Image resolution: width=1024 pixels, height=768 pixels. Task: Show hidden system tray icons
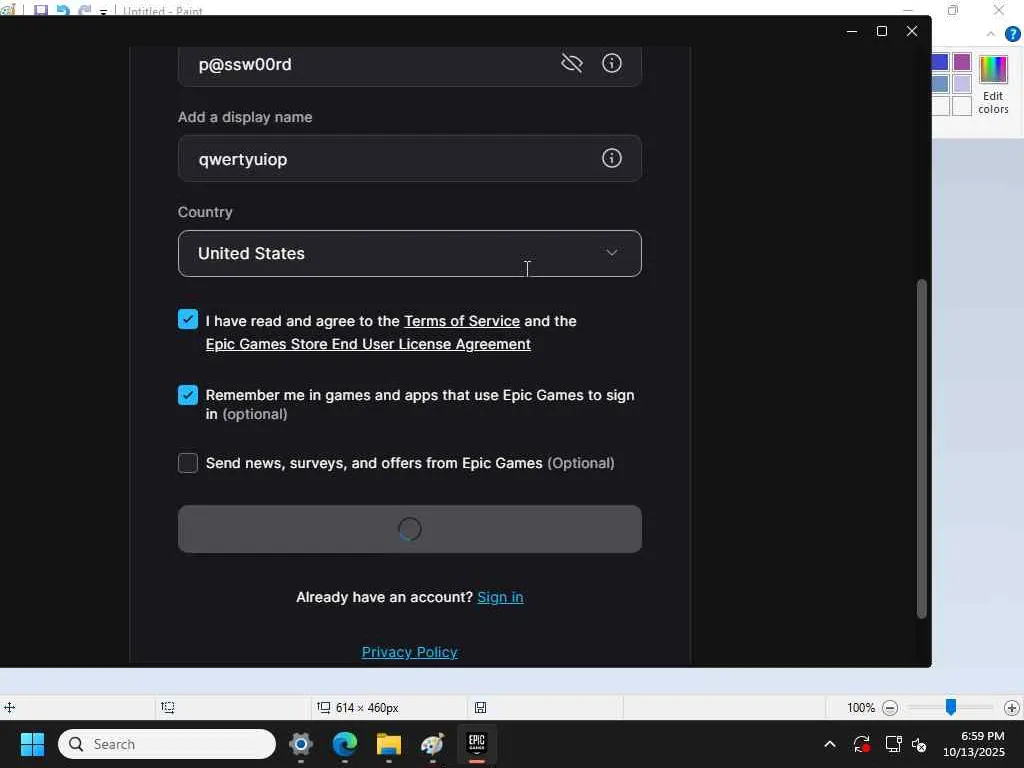point(829,744)
